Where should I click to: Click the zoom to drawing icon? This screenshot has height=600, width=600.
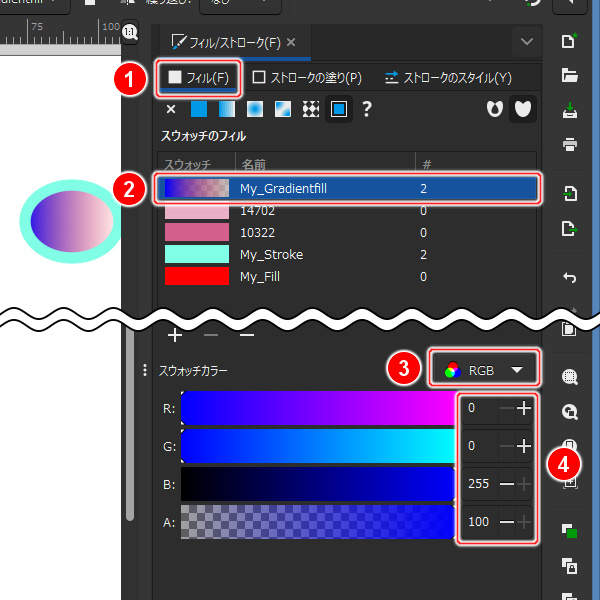point(569,412)
